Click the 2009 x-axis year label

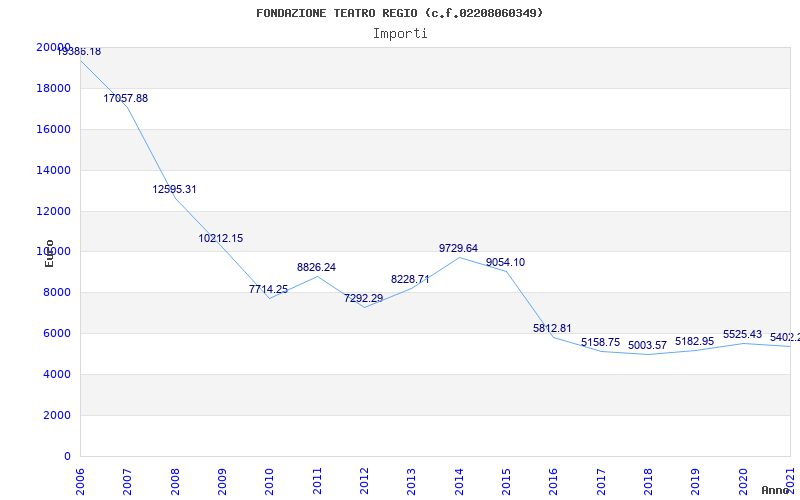tap(222, 482)
